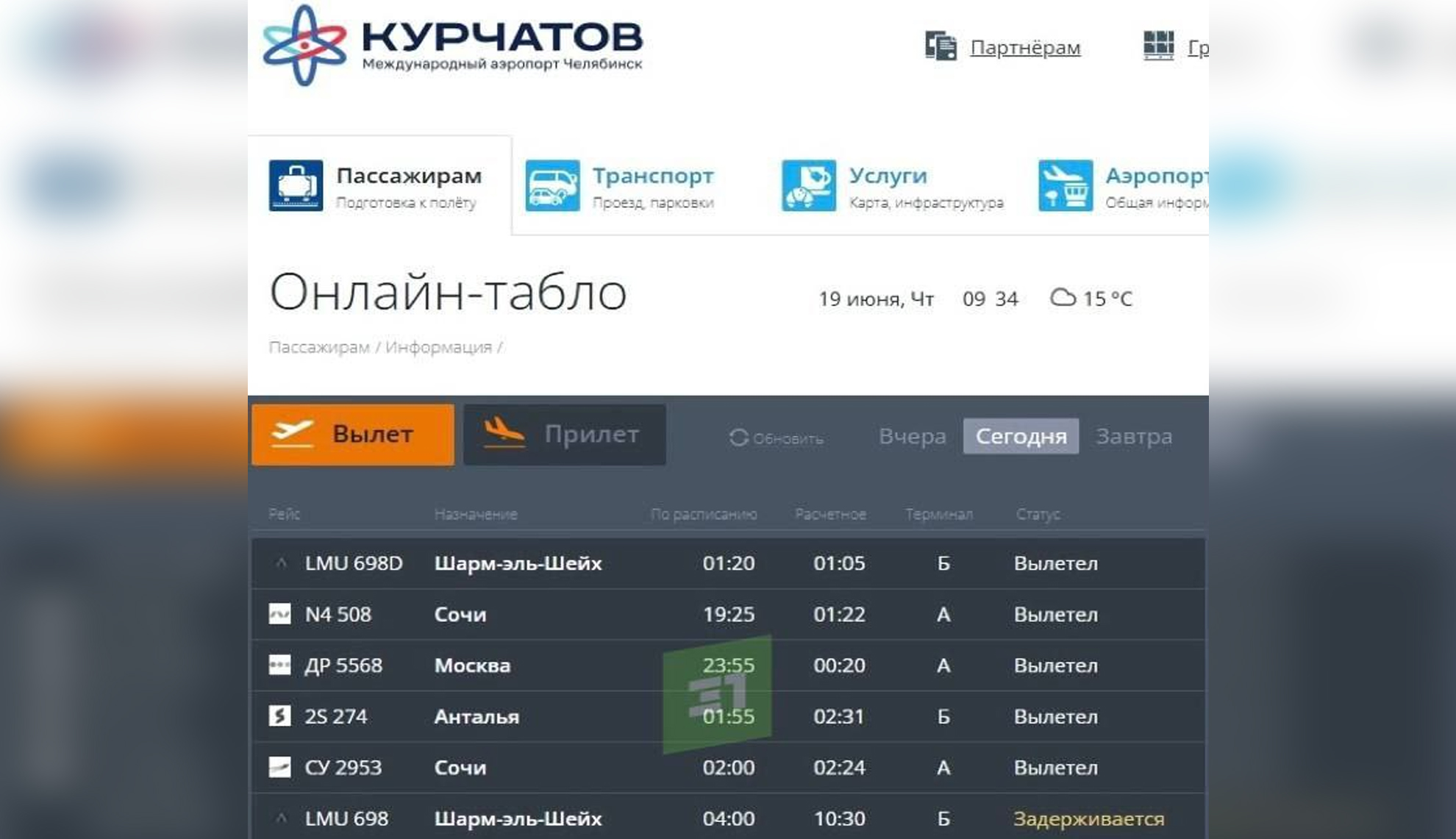Click the Партнёрам documents icon
The height and width of the screenshot is (839, 1456).
click(941, 46)
